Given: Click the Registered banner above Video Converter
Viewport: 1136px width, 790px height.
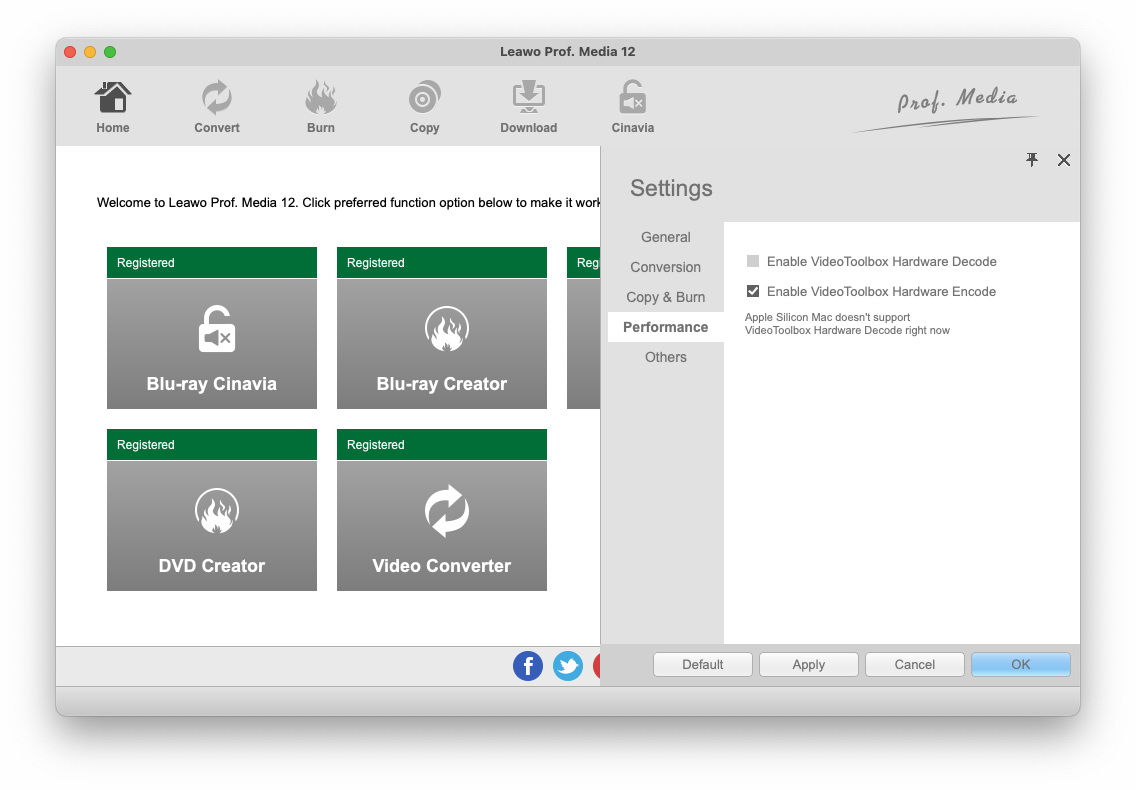Looking at the screenshot, I should (x=442, y=444).
